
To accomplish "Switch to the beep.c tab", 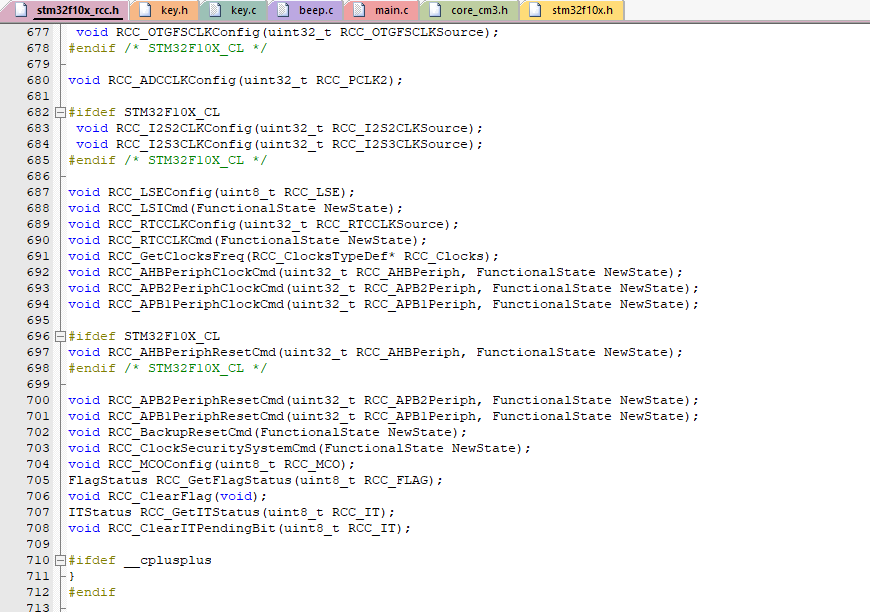I will [x=306, y=11].
